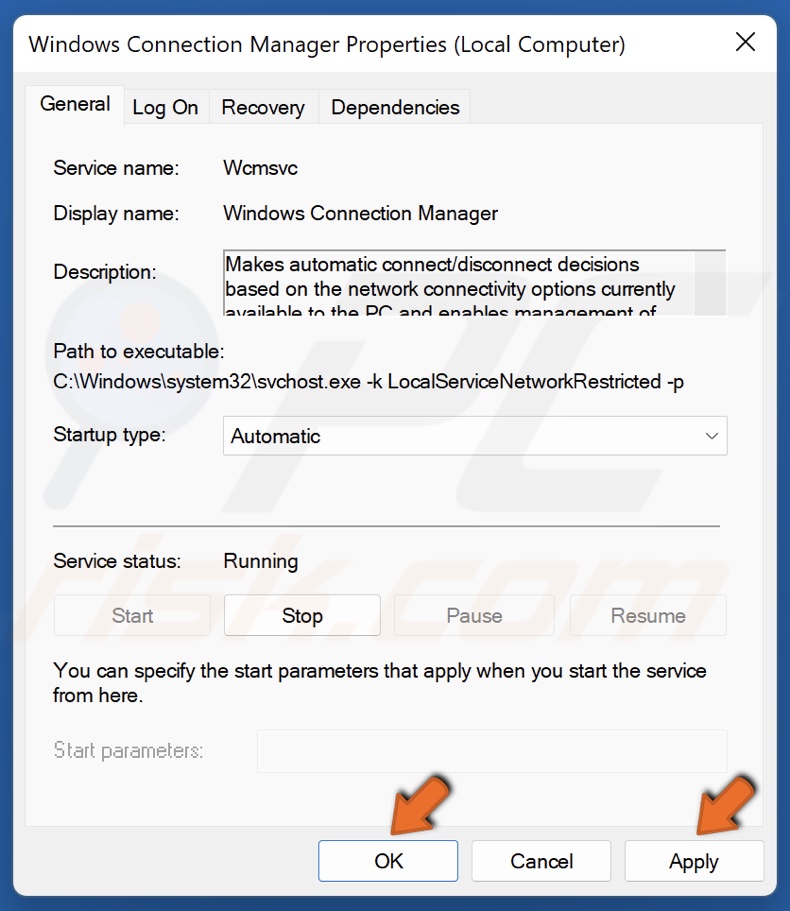Click the Pause service button
790x911 pixels.
click(x=474, y=616)
